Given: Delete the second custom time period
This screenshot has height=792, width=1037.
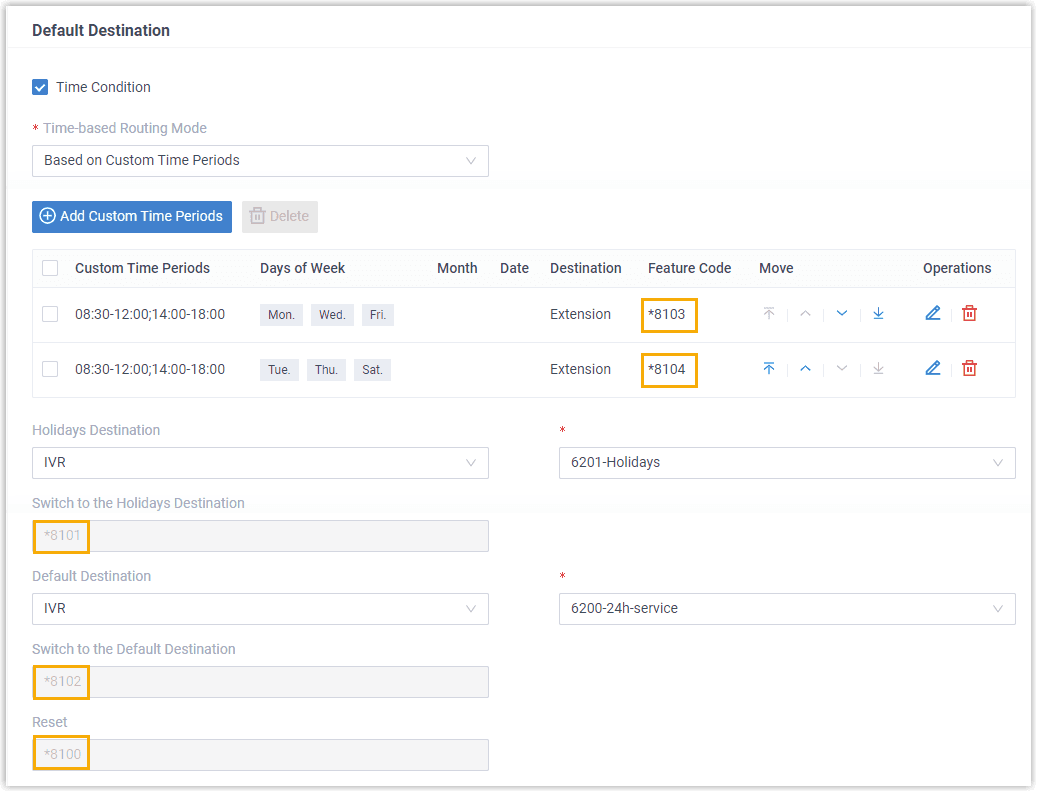Looking at the screenshot, I should (969, 368).
